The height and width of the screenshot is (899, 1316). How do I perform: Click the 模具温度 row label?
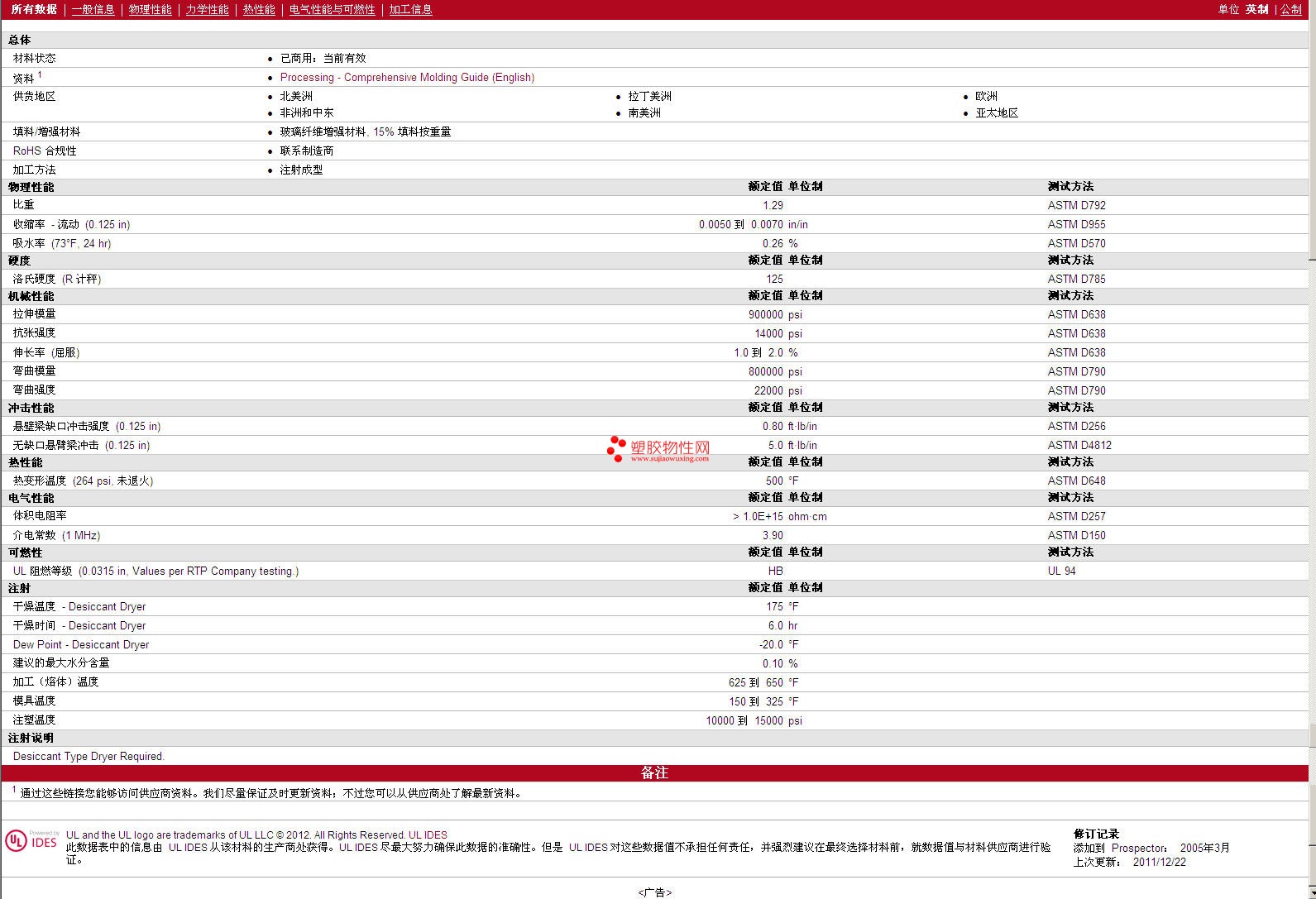click(x=34, y=701)
